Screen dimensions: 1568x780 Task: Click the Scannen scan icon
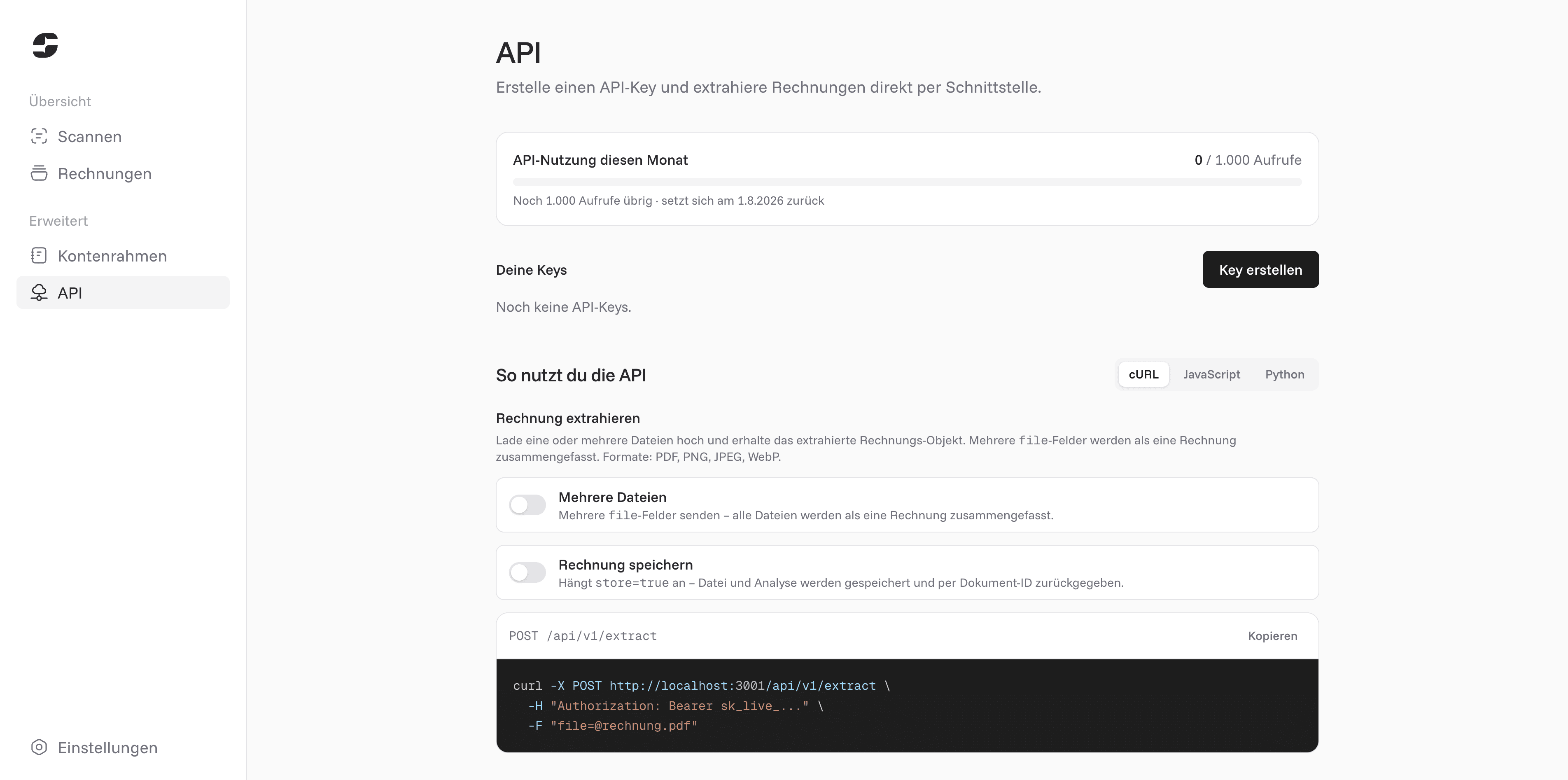[x=39, y=136]
